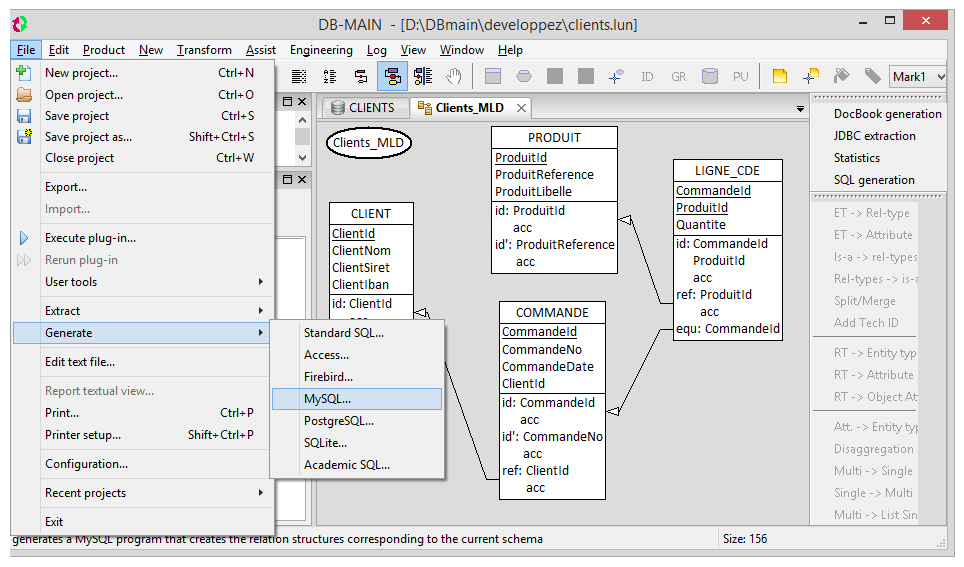Click SQL generation in side panel

(x=874, y=180)
